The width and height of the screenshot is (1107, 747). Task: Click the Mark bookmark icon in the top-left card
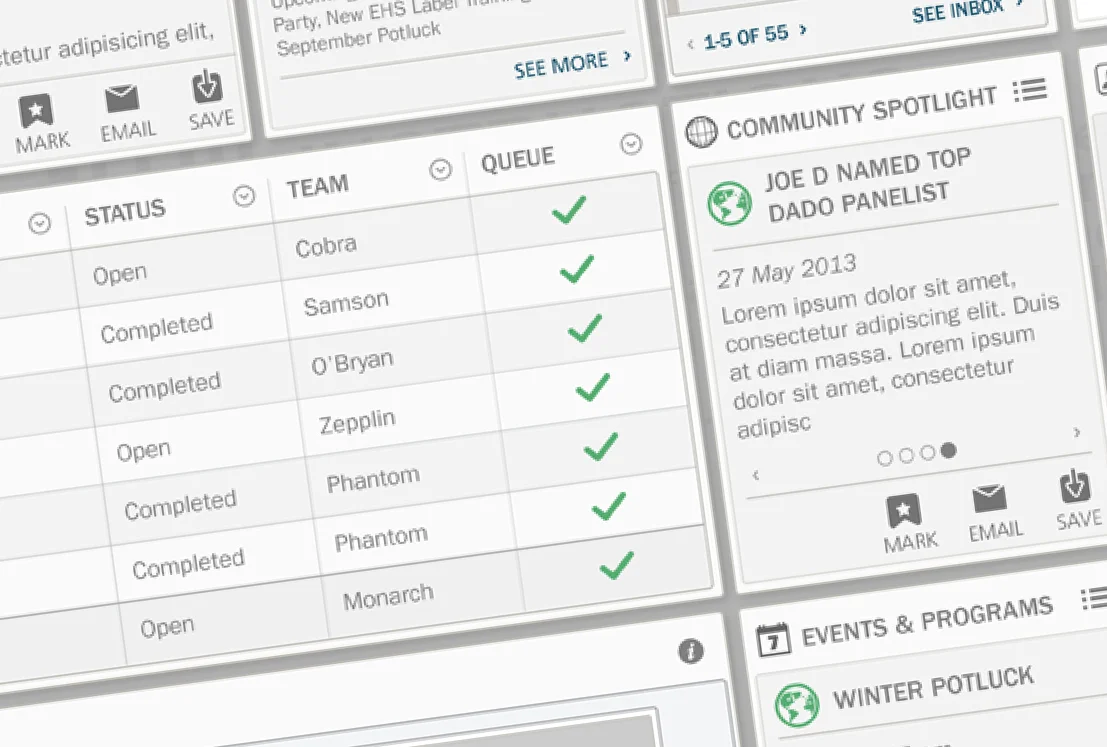pyautogui.click(x=36, y=111)
